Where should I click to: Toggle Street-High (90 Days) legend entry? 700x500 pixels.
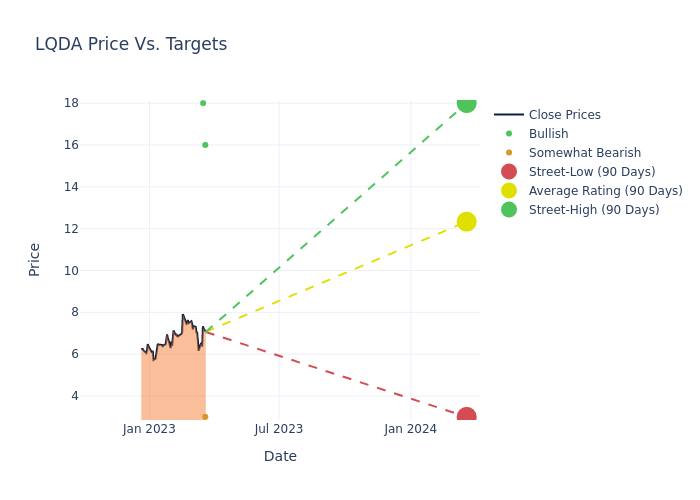pyautogui.click(x=593, y=210)
